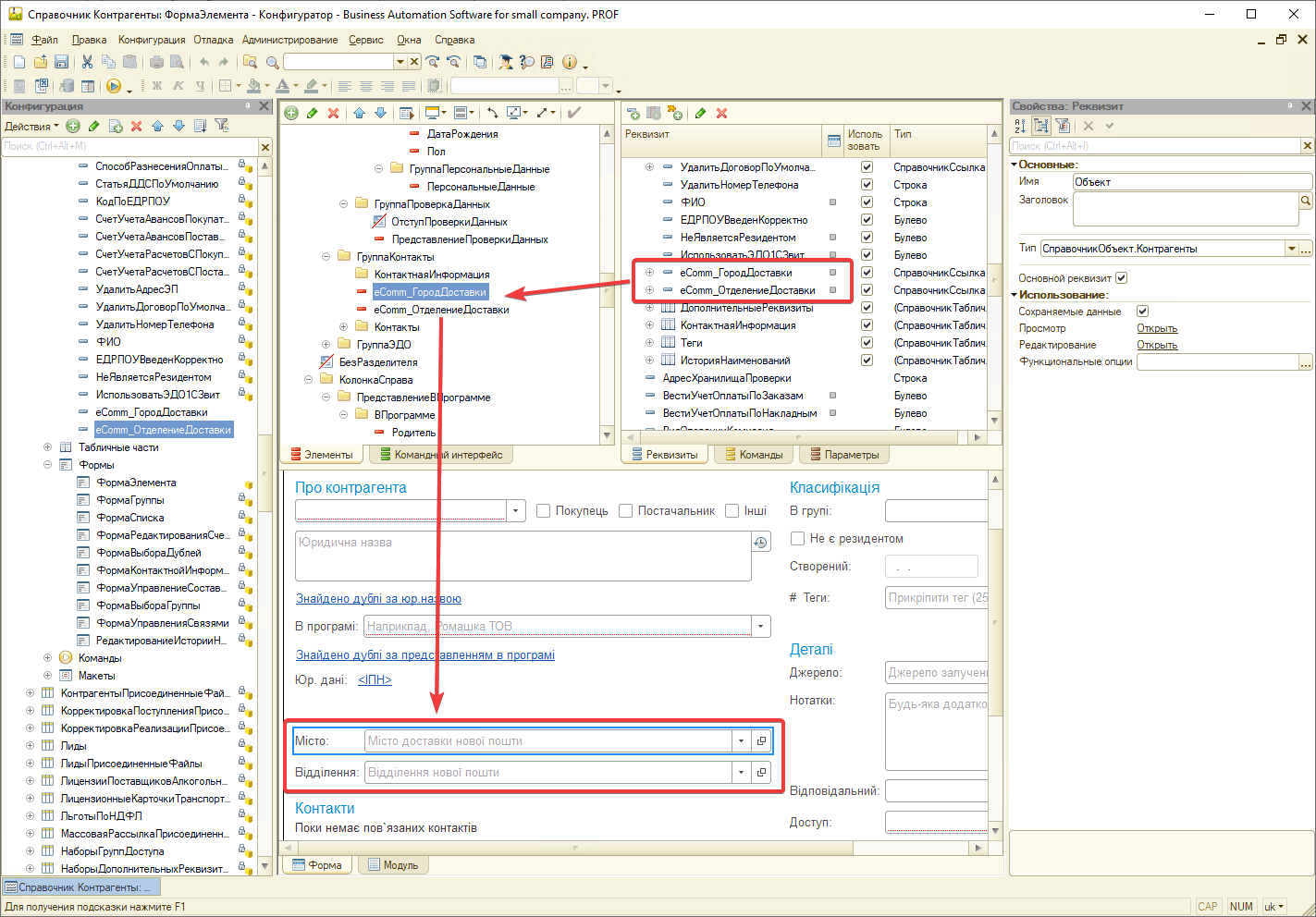Click the green add icon in Configuration panel
1316x917 pixels.
click(73, 126)
